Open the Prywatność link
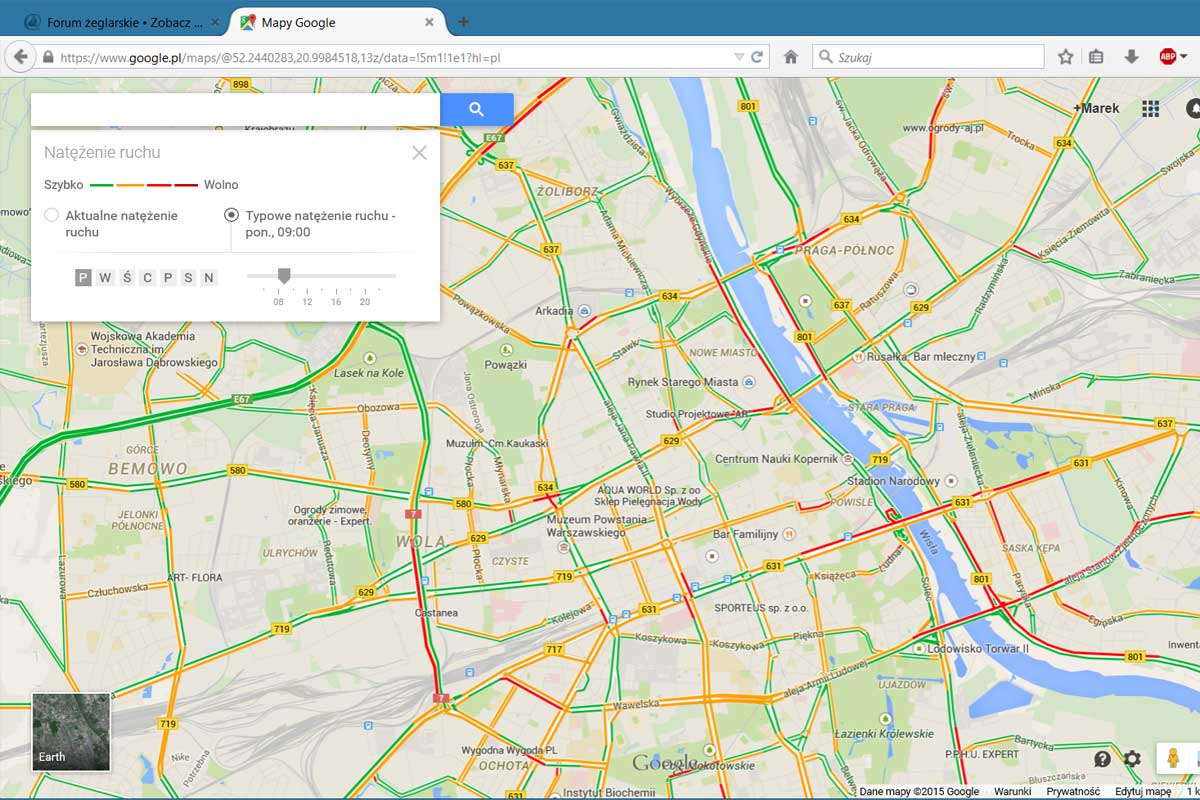This screenshot has height=800, width=1200. [1073, 792]
